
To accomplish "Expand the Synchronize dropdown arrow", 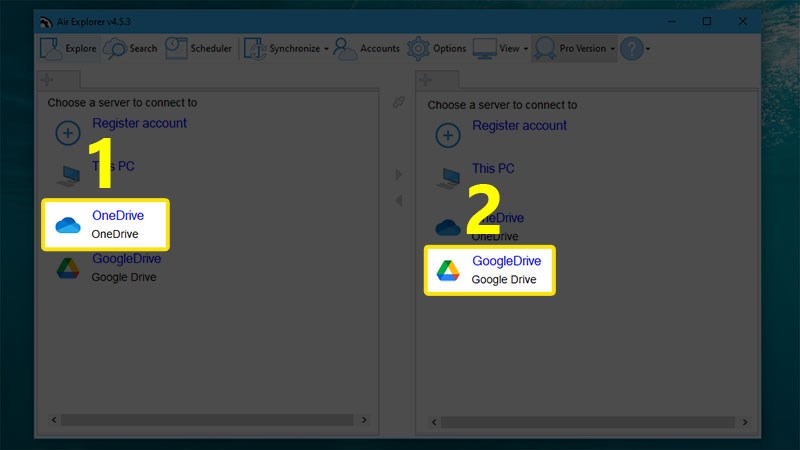I will pyautogui.click(x=327, y=49).
